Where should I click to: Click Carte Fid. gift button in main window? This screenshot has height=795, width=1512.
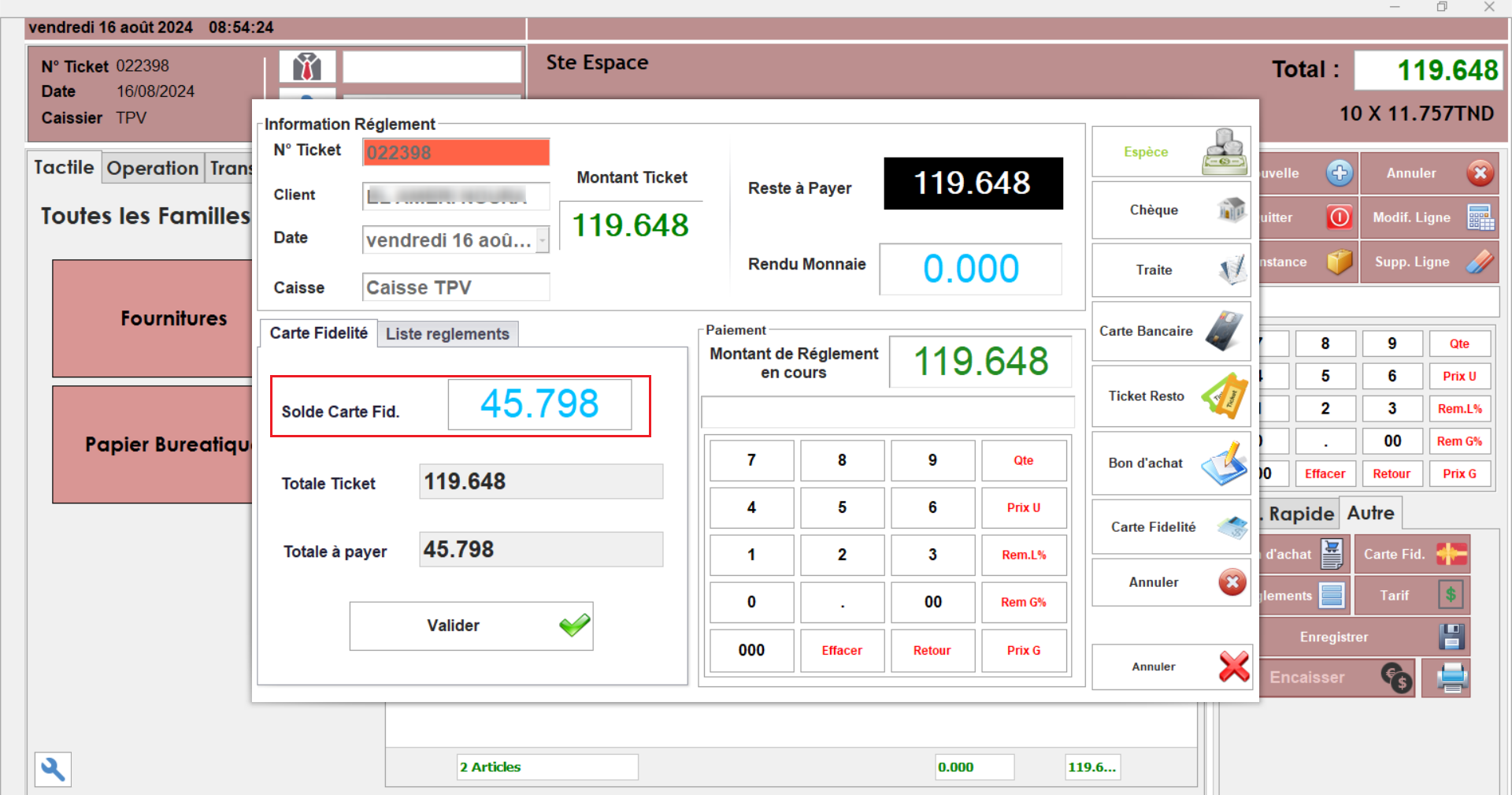(x=1412, y=554)
